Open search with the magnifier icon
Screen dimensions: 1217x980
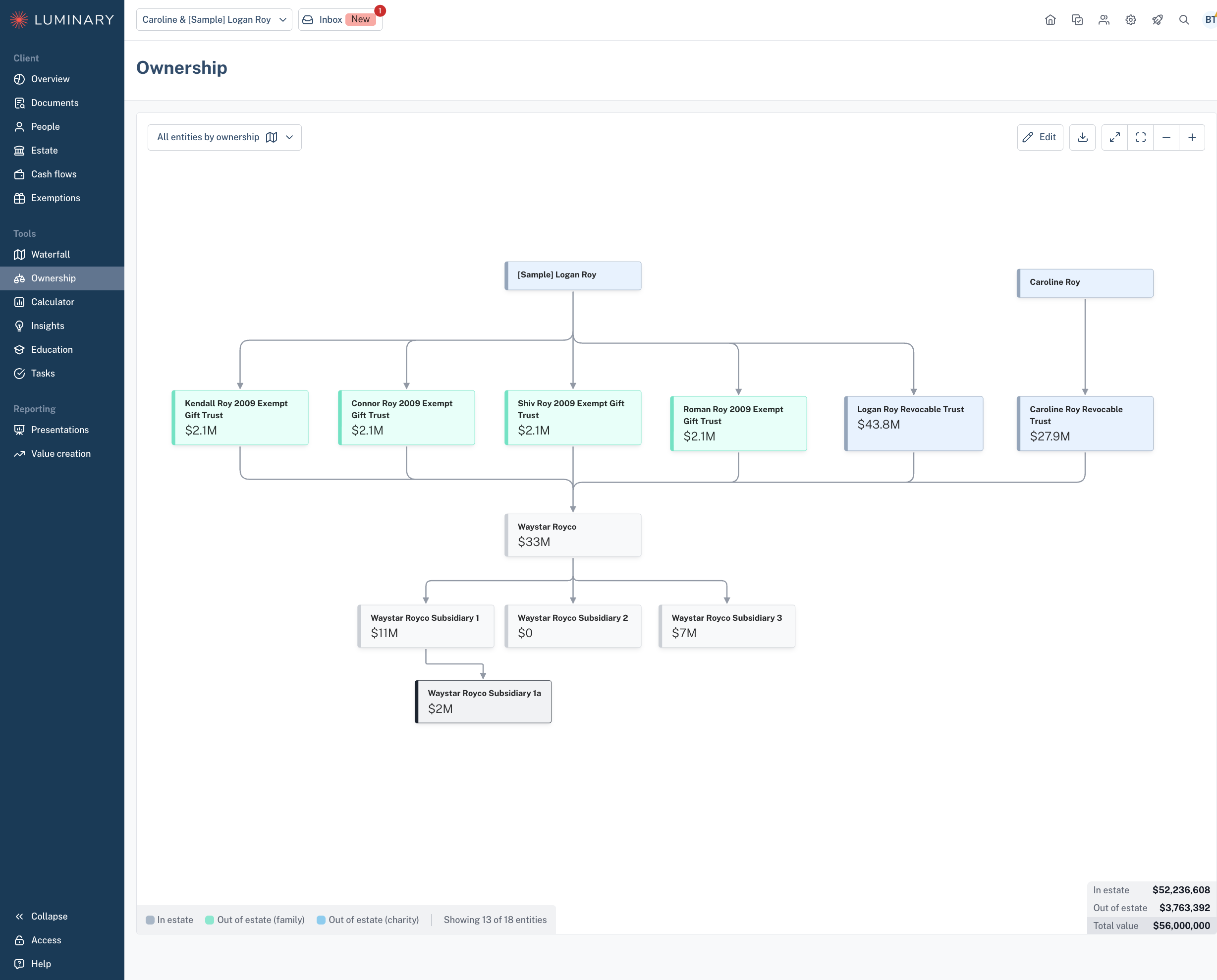pos(1184,20)
